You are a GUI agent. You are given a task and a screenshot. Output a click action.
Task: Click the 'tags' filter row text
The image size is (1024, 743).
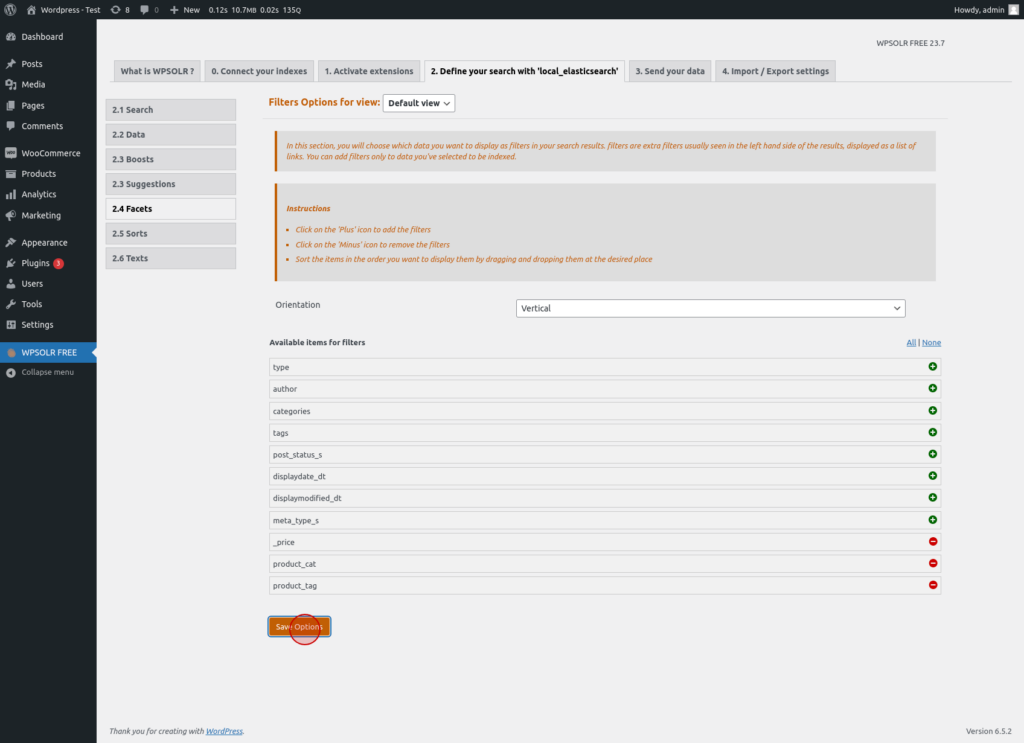(280, 434)
